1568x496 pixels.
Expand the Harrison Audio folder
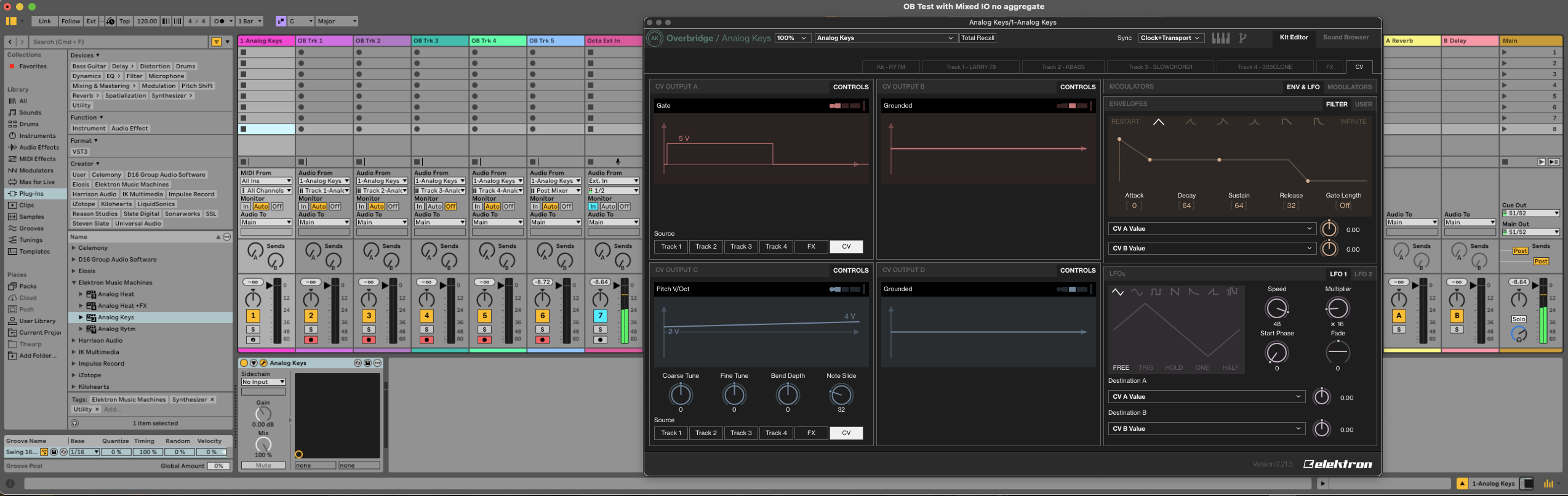coord(74,340)
